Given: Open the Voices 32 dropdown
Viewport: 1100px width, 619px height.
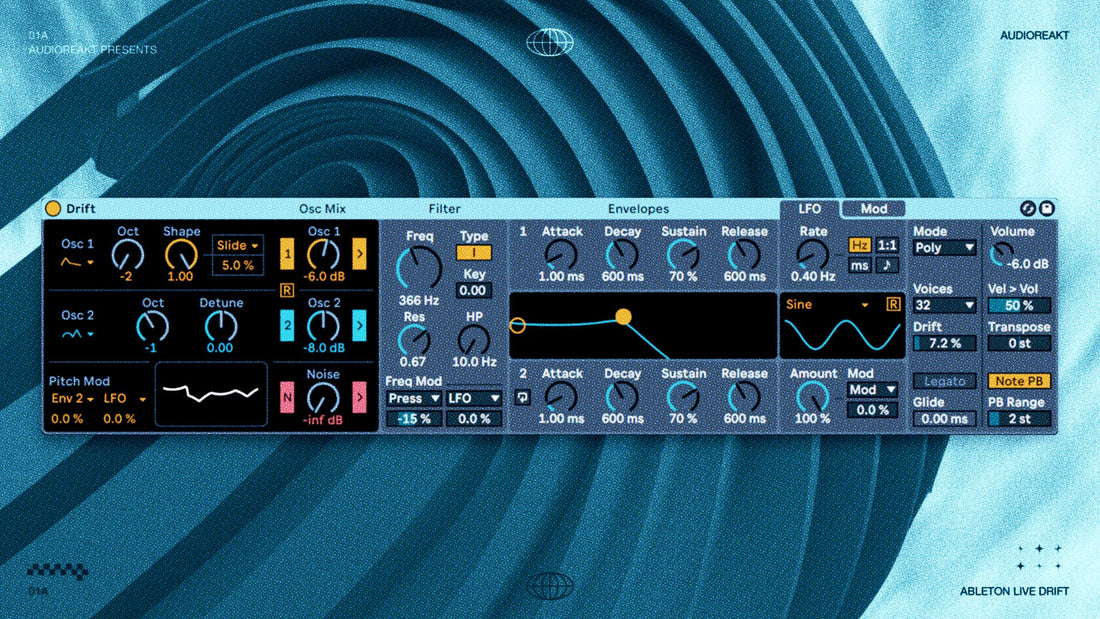Looking at the screenshot, I should click(944, 305).
